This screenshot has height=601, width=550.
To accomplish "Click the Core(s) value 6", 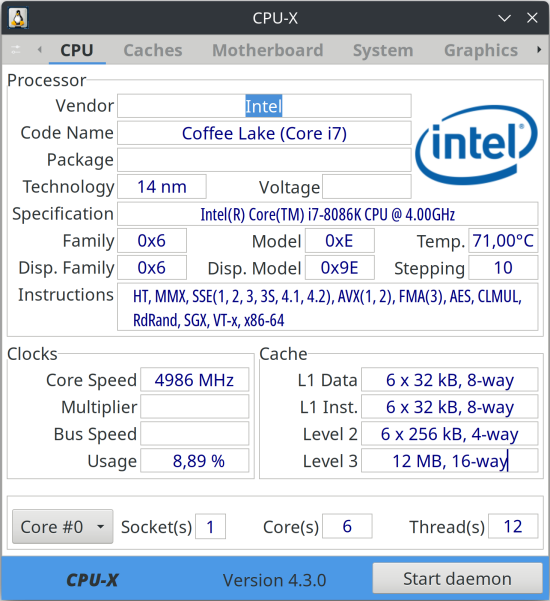I will [x=347, y=527].
